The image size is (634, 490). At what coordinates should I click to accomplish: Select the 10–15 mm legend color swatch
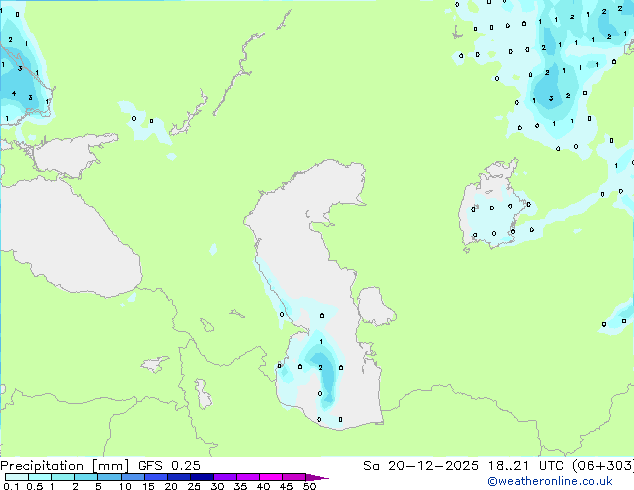(x=132, y=477)
